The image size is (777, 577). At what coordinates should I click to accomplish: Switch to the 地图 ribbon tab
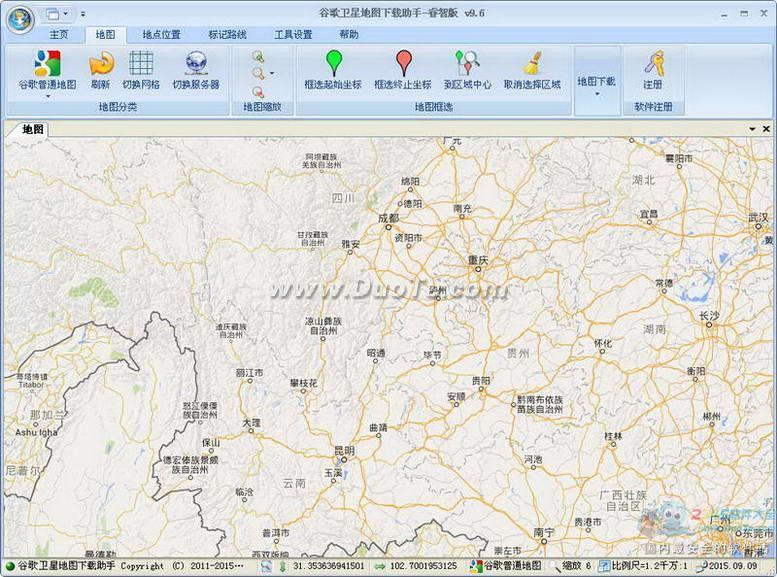coord(105,35)
